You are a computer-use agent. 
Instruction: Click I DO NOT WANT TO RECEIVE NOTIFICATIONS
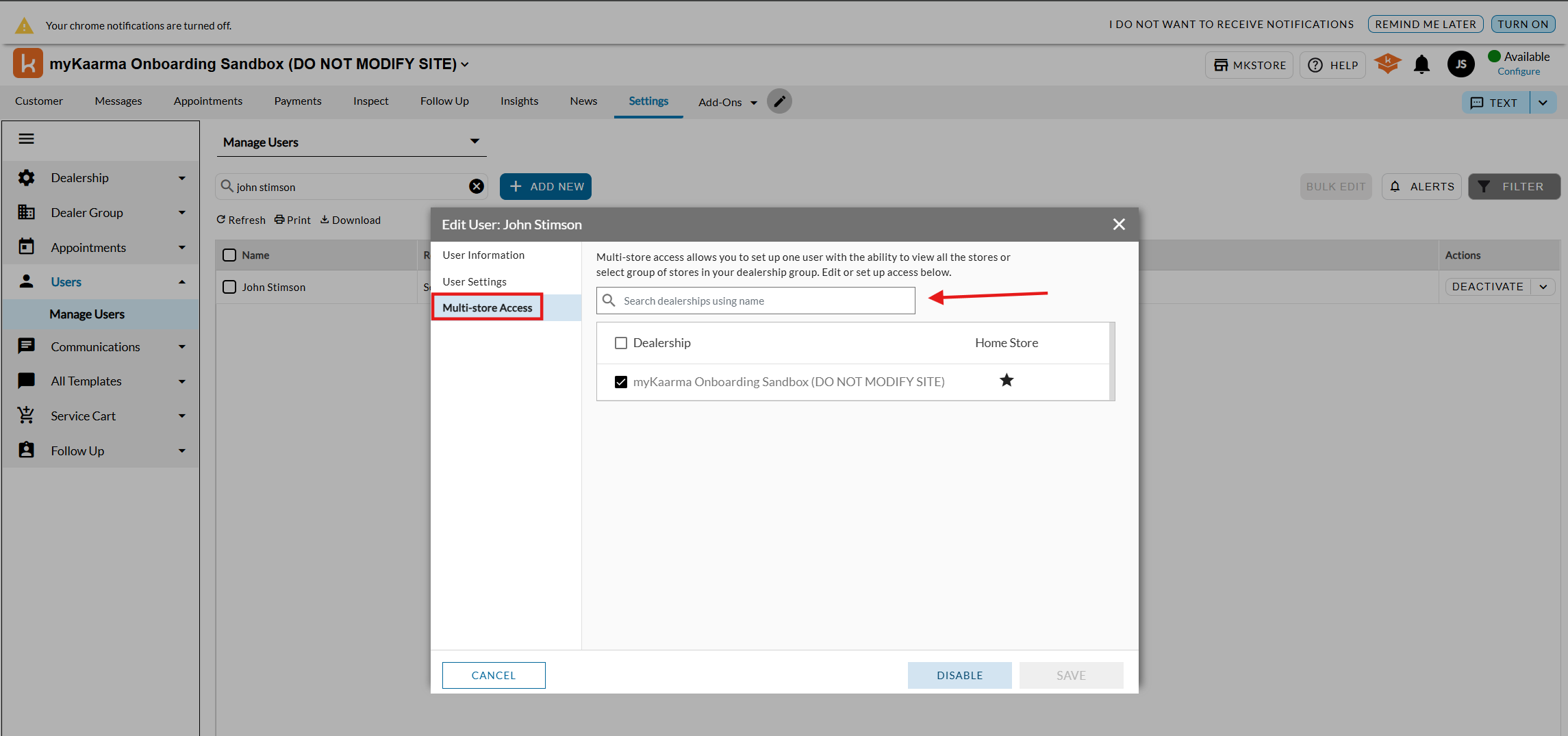tap(1231, 24)
